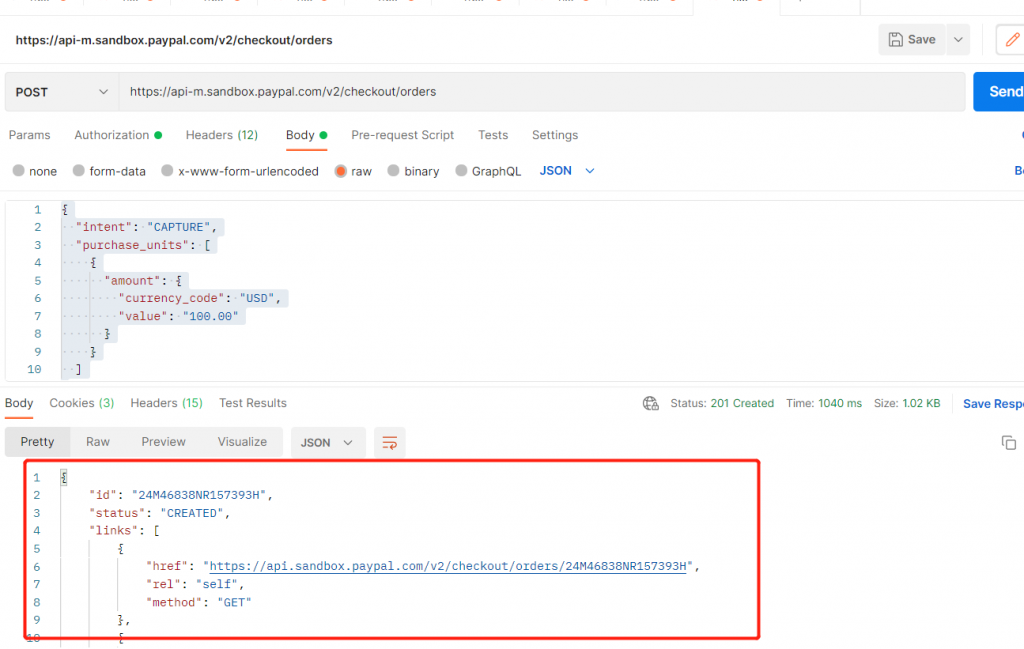Select the GraphQL body type

click(x=488, y=171)
